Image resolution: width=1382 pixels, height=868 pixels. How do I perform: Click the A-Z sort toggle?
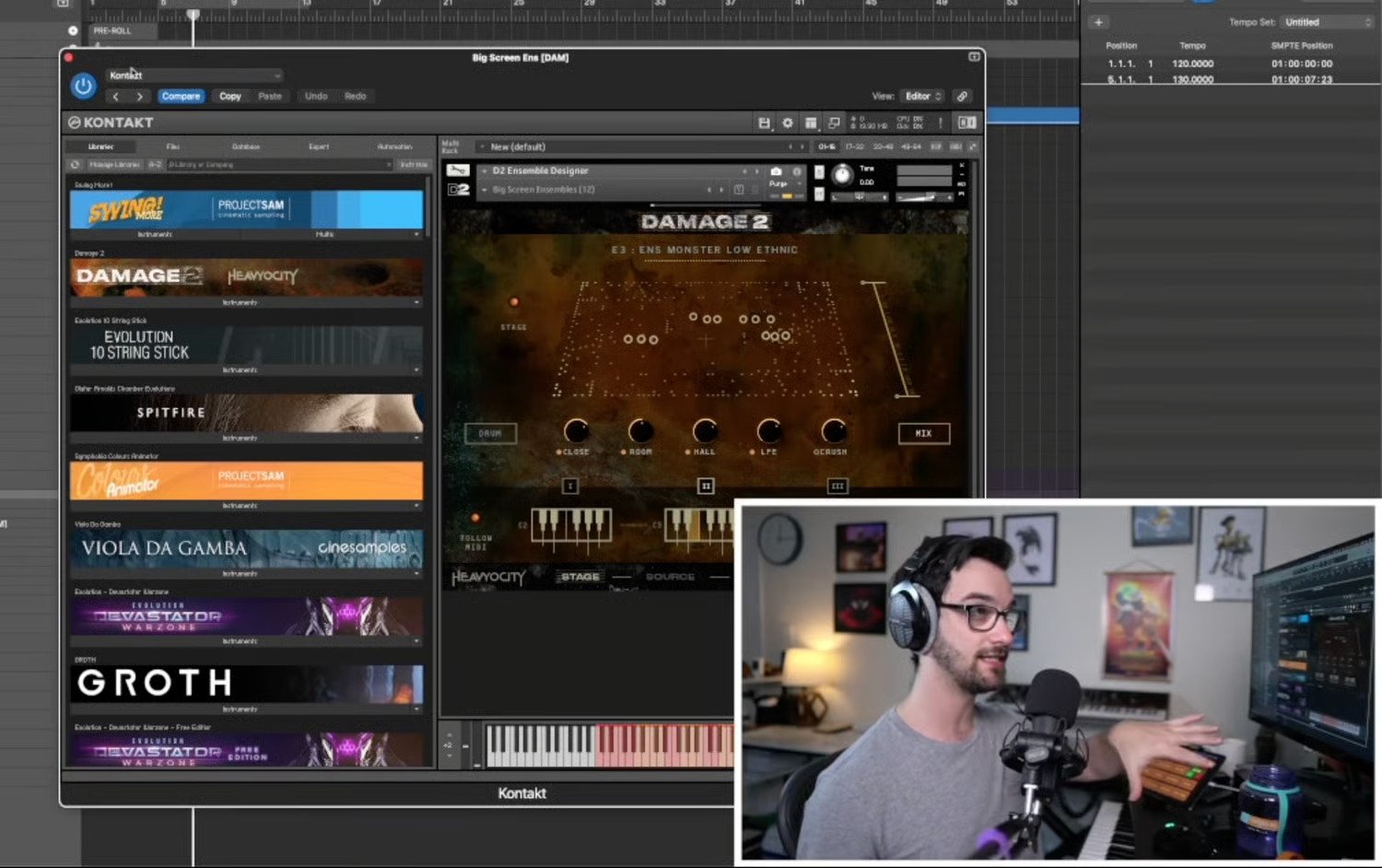pyautogui.click(x=155, y=165)
